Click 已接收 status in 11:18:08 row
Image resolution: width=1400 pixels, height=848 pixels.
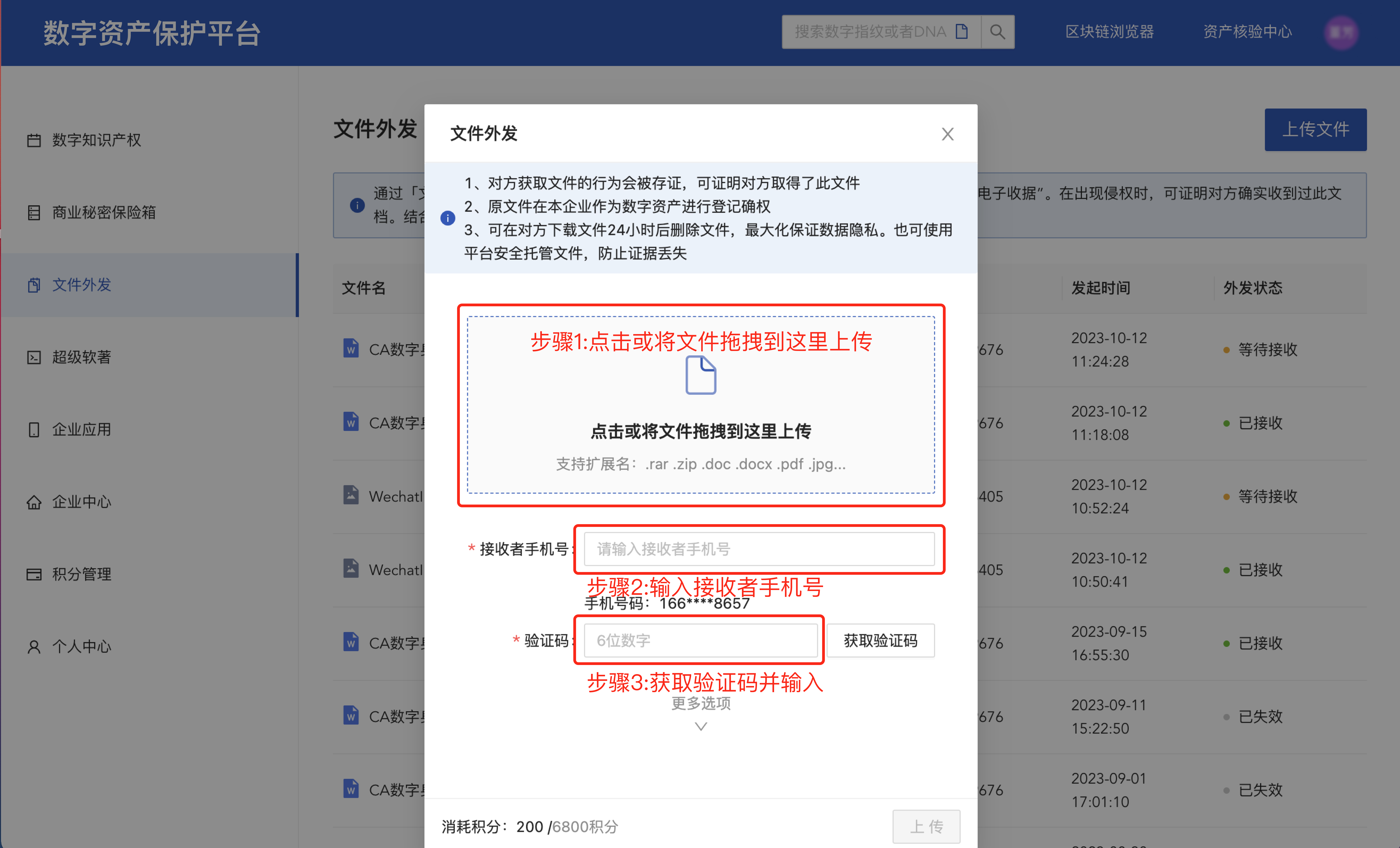click(x=1260, y=423)
